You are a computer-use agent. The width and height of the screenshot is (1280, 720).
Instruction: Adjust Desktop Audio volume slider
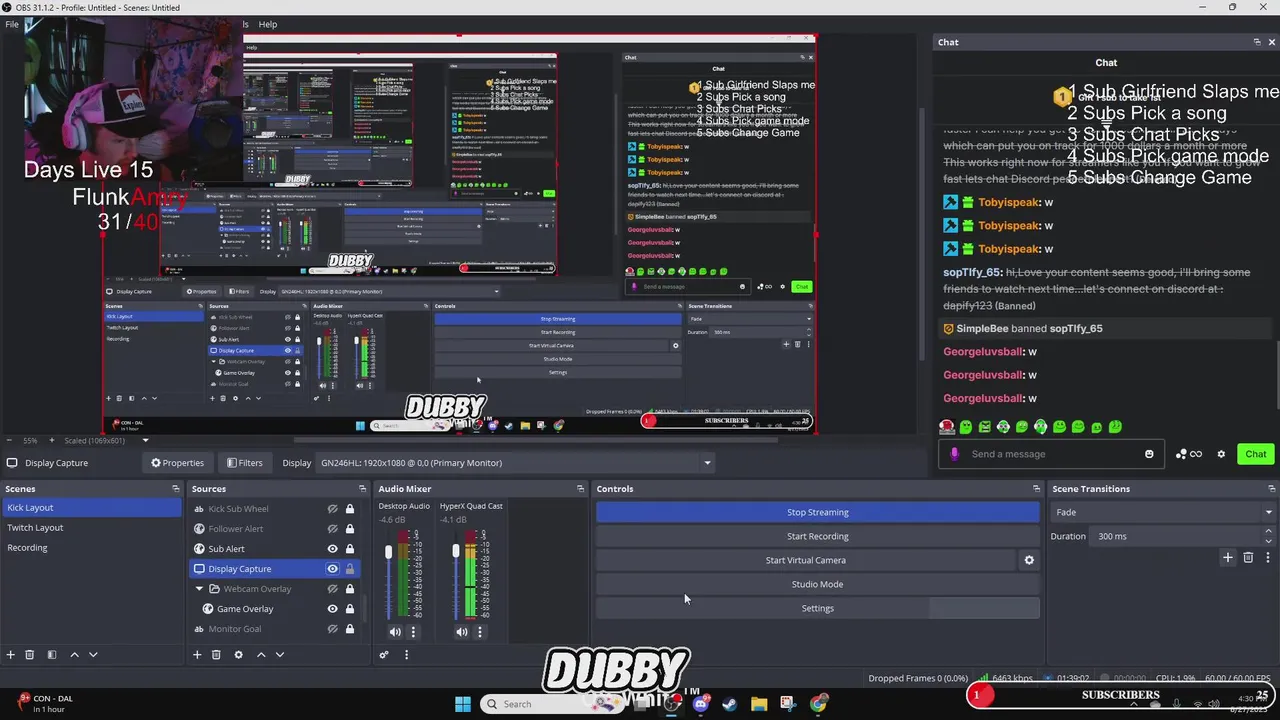(389, 552)
